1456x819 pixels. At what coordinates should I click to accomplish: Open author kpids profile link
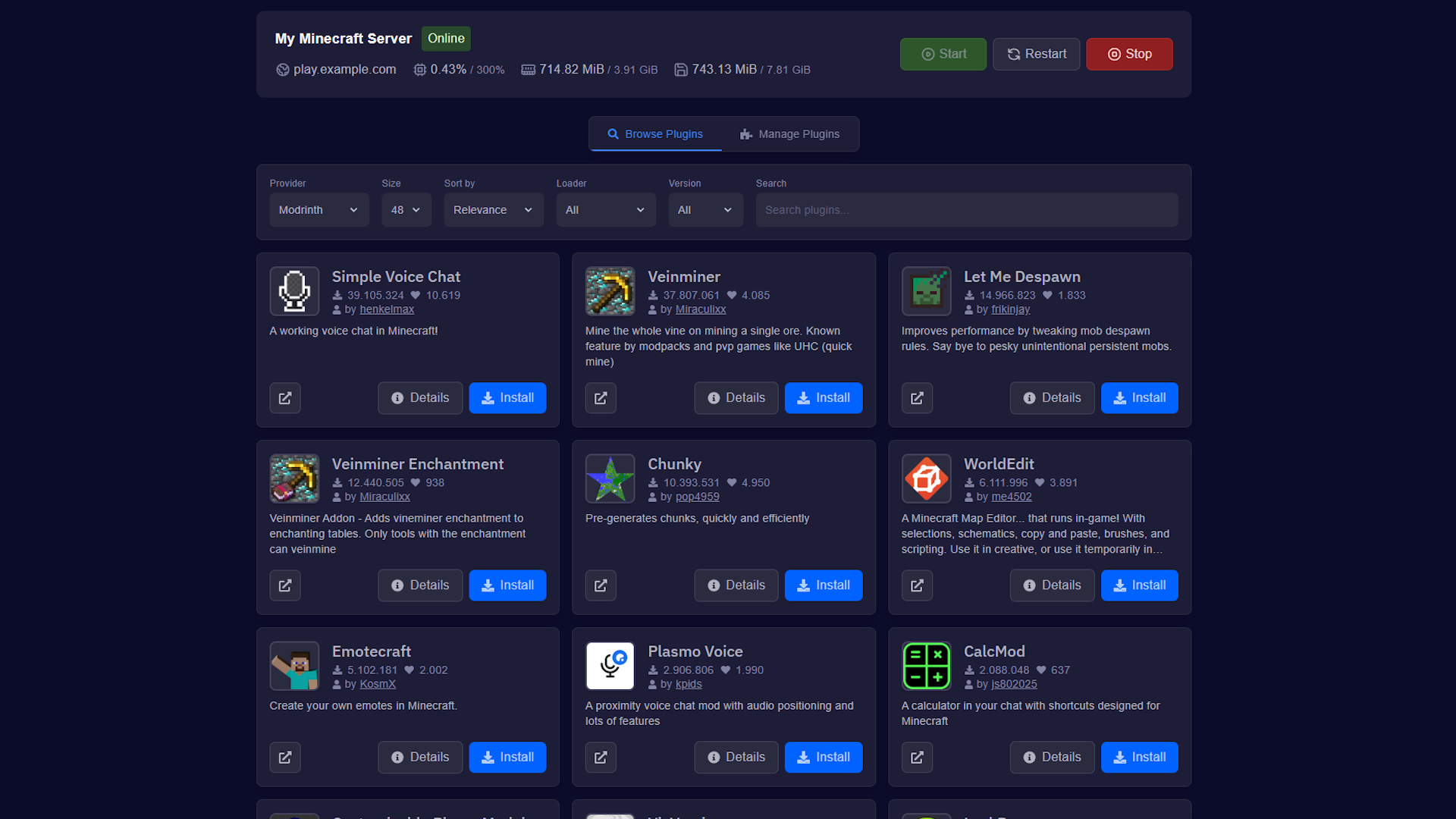[x=689, y=684]
